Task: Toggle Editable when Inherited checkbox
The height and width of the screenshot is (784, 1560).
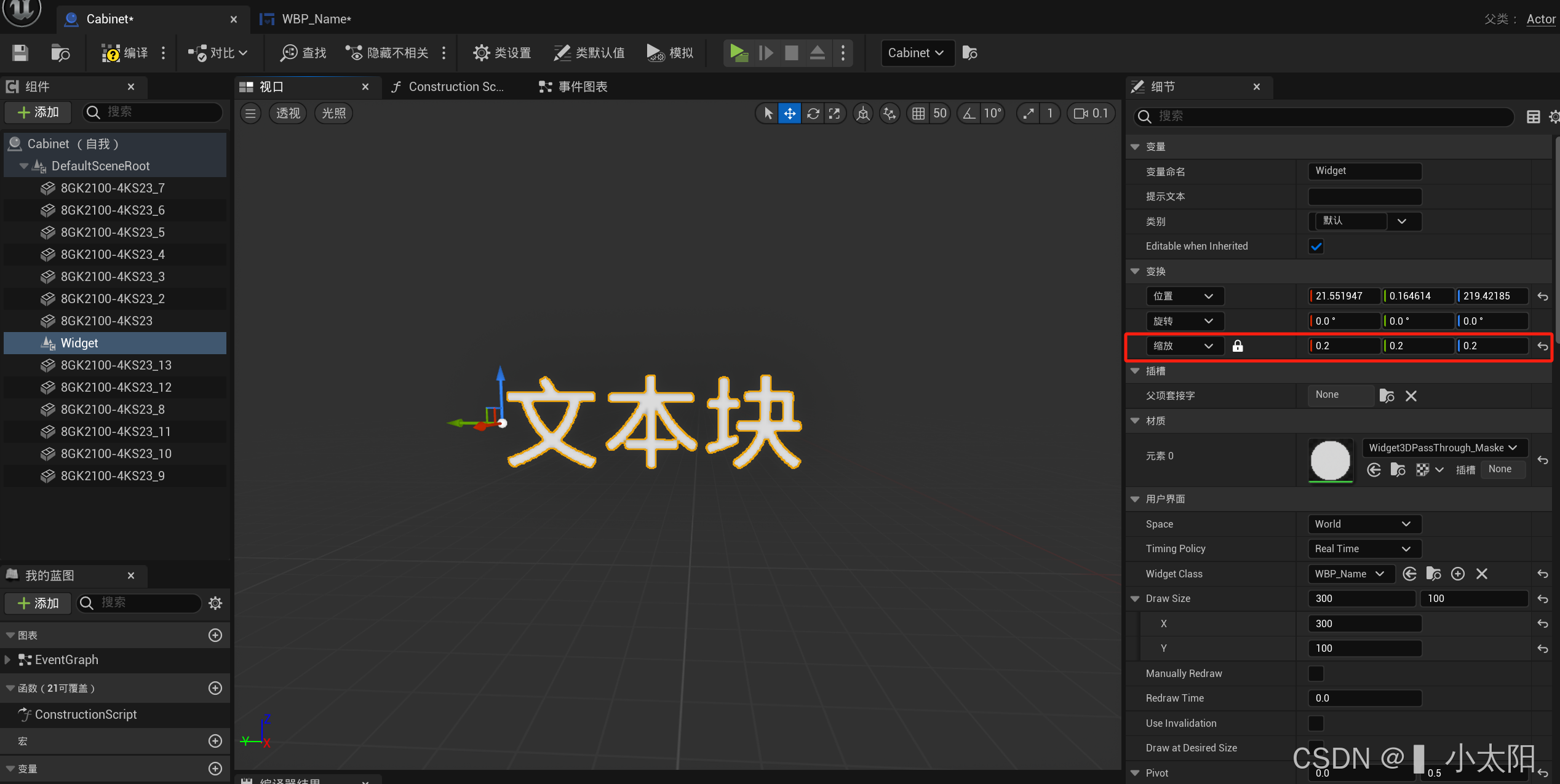Action: coord(1316,247)
